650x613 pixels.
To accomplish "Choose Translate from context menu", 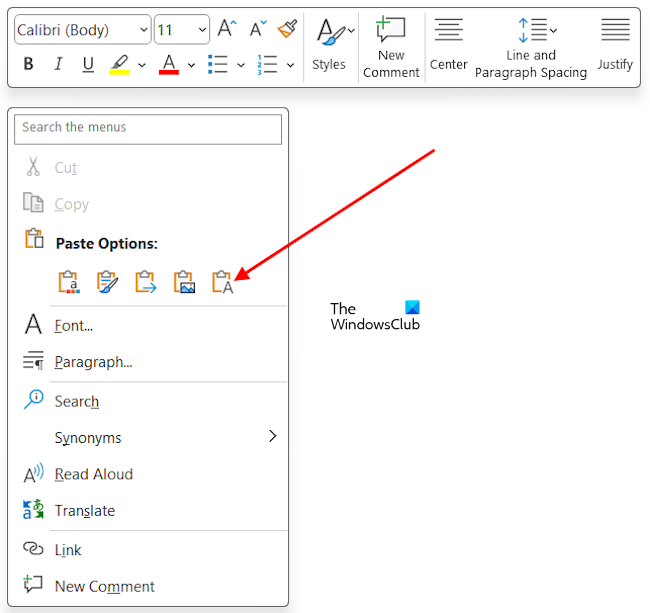I will click(x=148, y=510).
